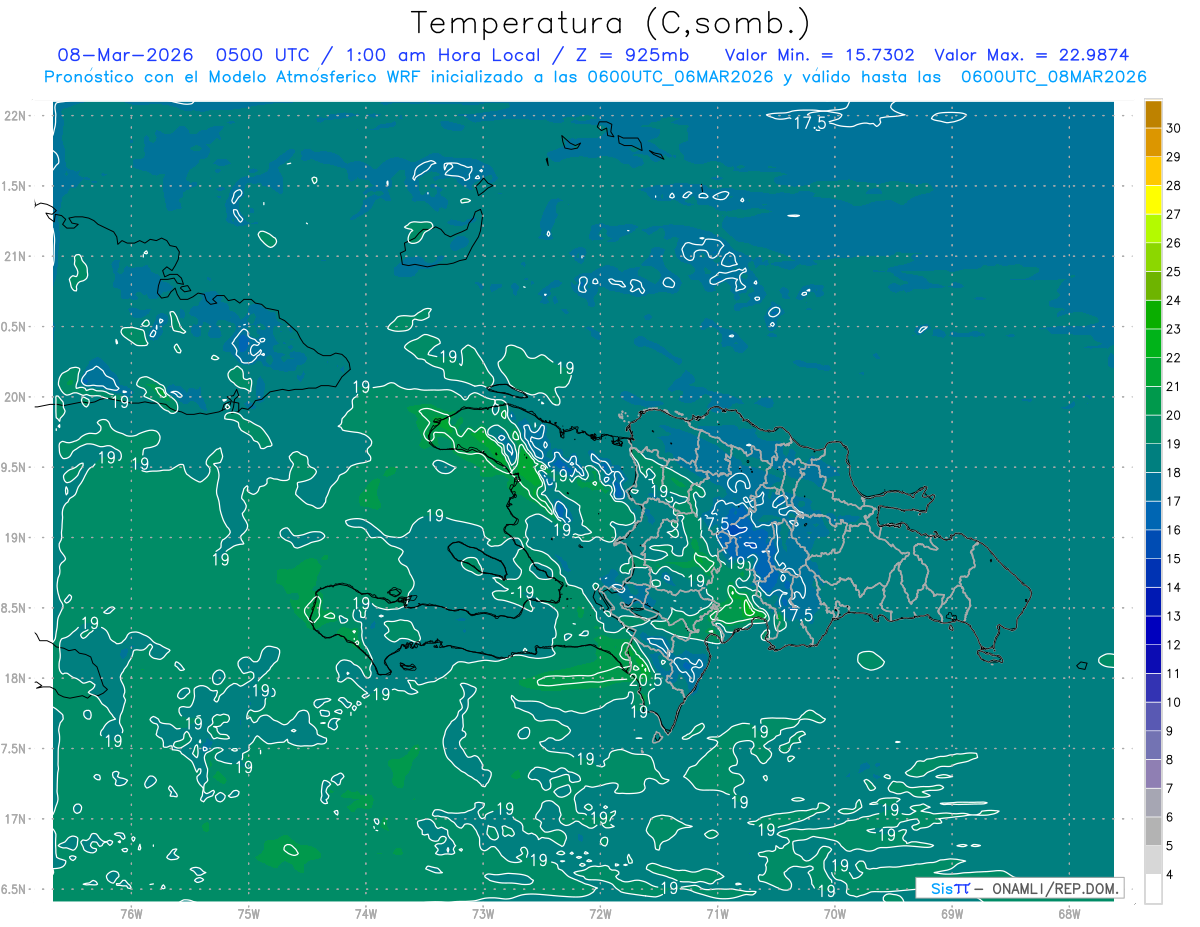This screenshot has width=1200, height=927.
Task: Click the '70W' longitude label
Action: tap(835, 913)
